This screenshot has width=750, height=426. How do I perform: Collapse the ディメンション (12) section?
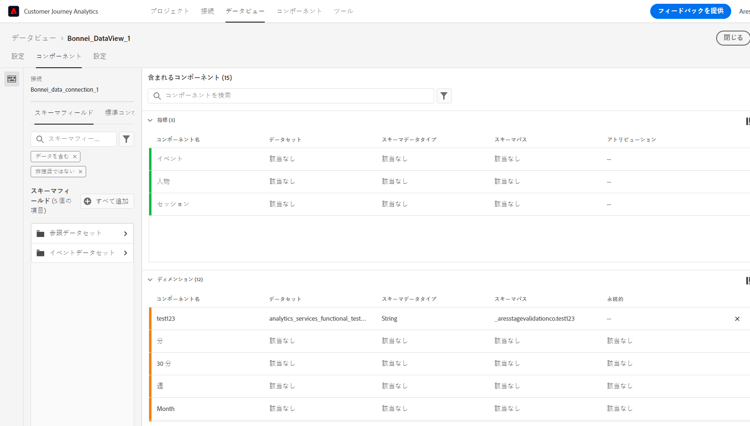150,279
